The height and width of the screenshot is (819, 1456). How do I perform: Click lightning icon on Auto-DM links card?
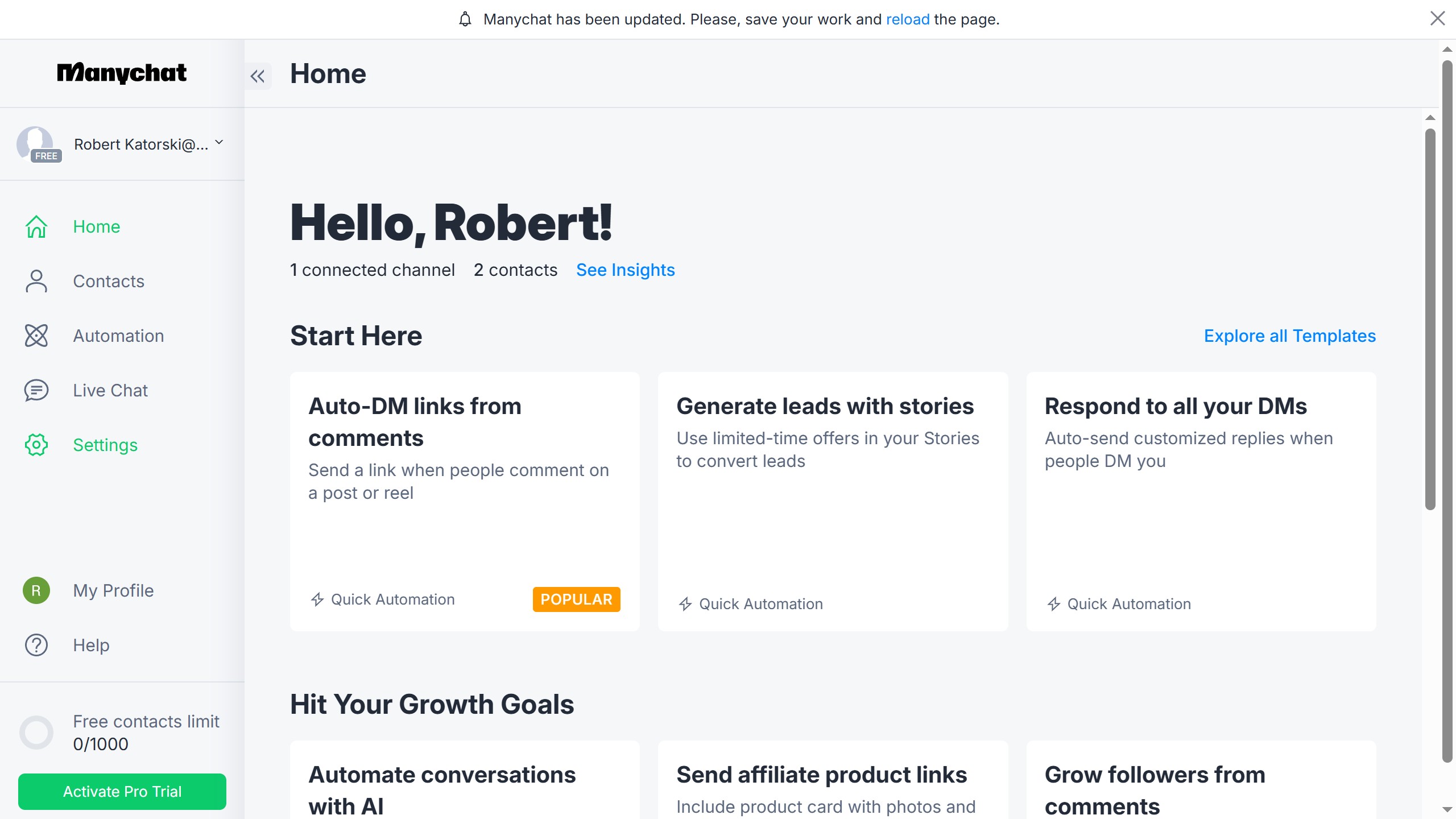click(x=317, y=599)
